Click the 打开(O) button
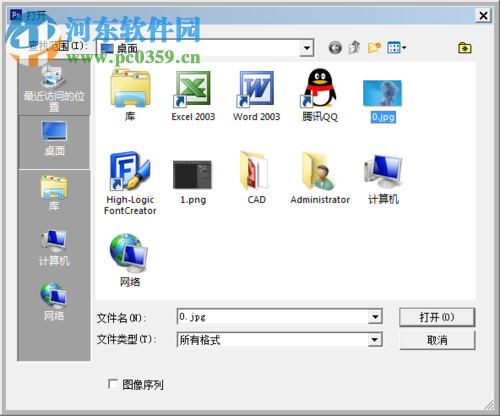The image size is (500, 416). 437,317
